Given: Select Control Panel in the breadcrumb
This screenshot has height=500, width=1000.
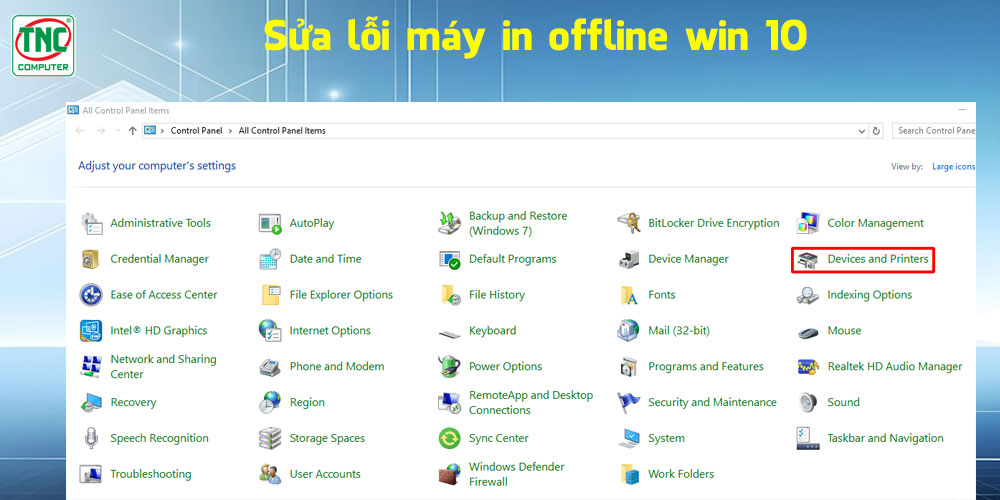Looking at the screenshot, I should coord(196,131).
